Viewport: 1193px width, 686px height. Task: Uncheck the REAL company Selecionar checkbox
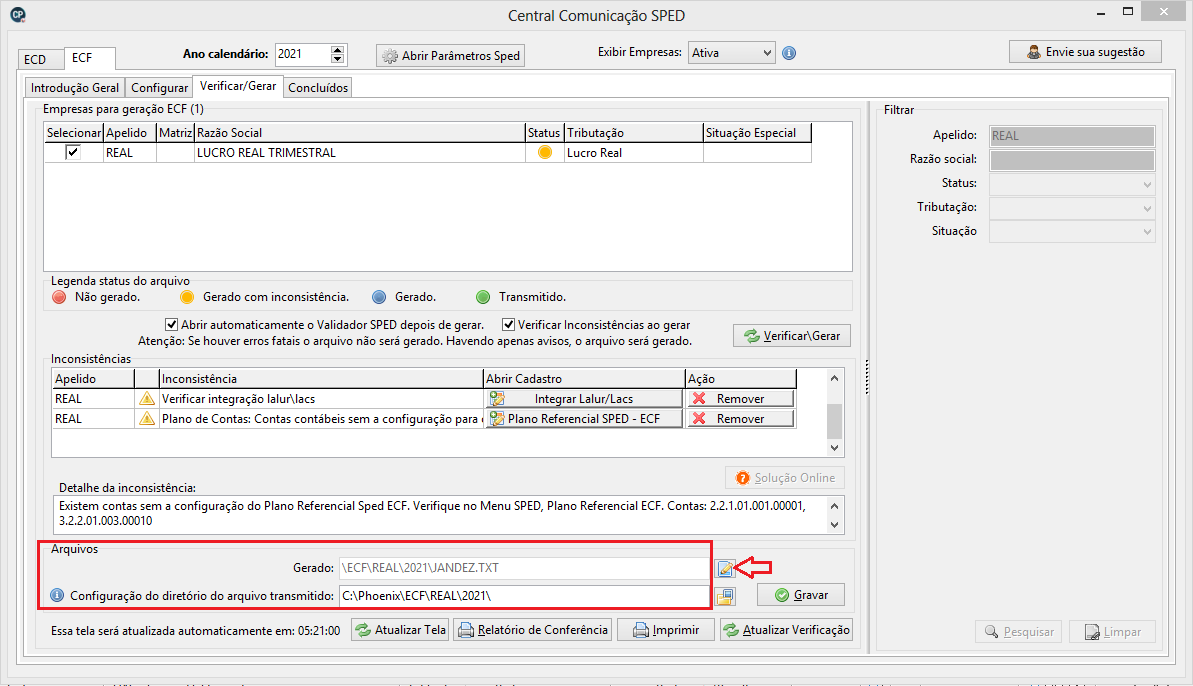click(73, 153)
